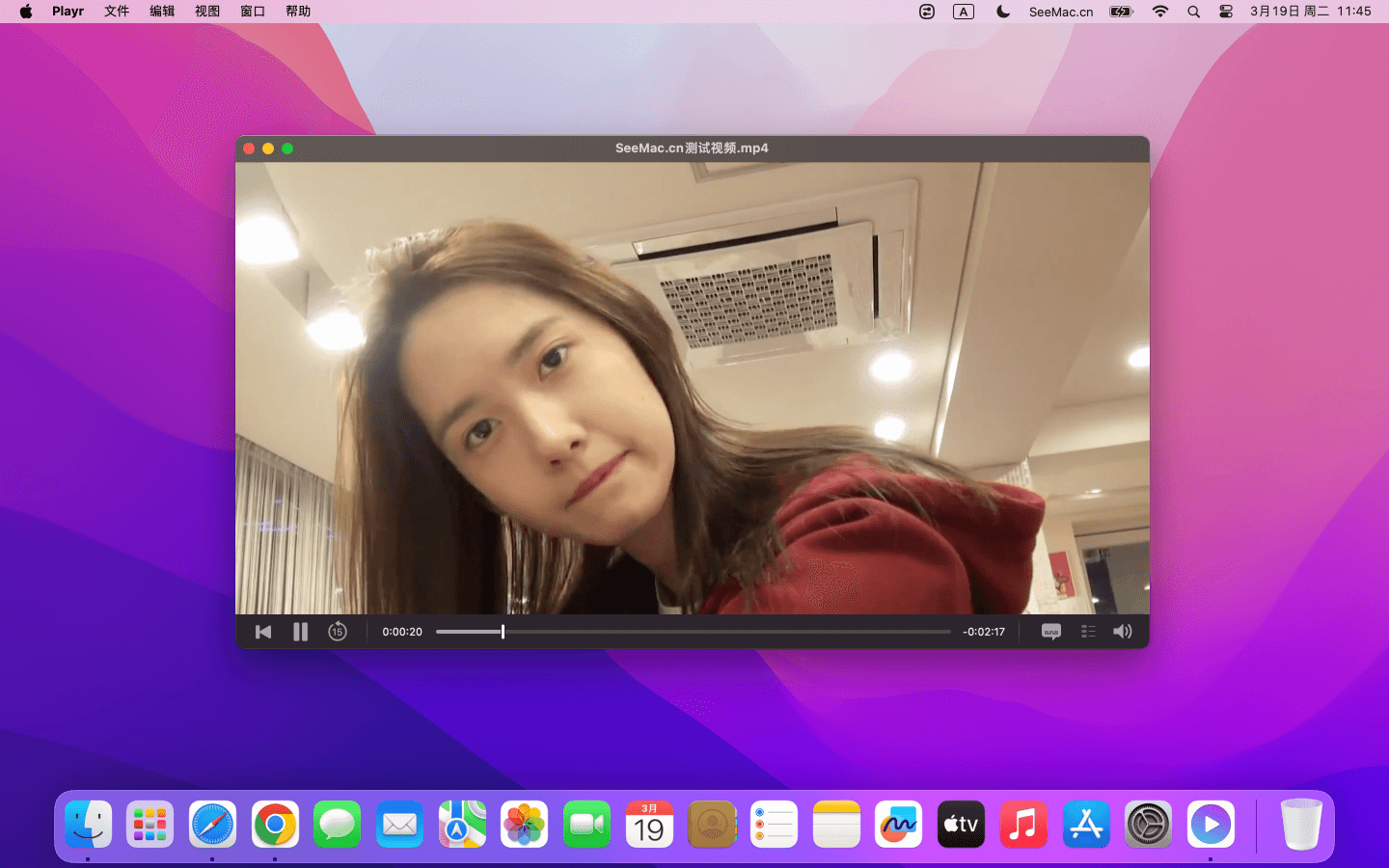Toggle Do Not Disturb moon icon

tap(1003, 12)
